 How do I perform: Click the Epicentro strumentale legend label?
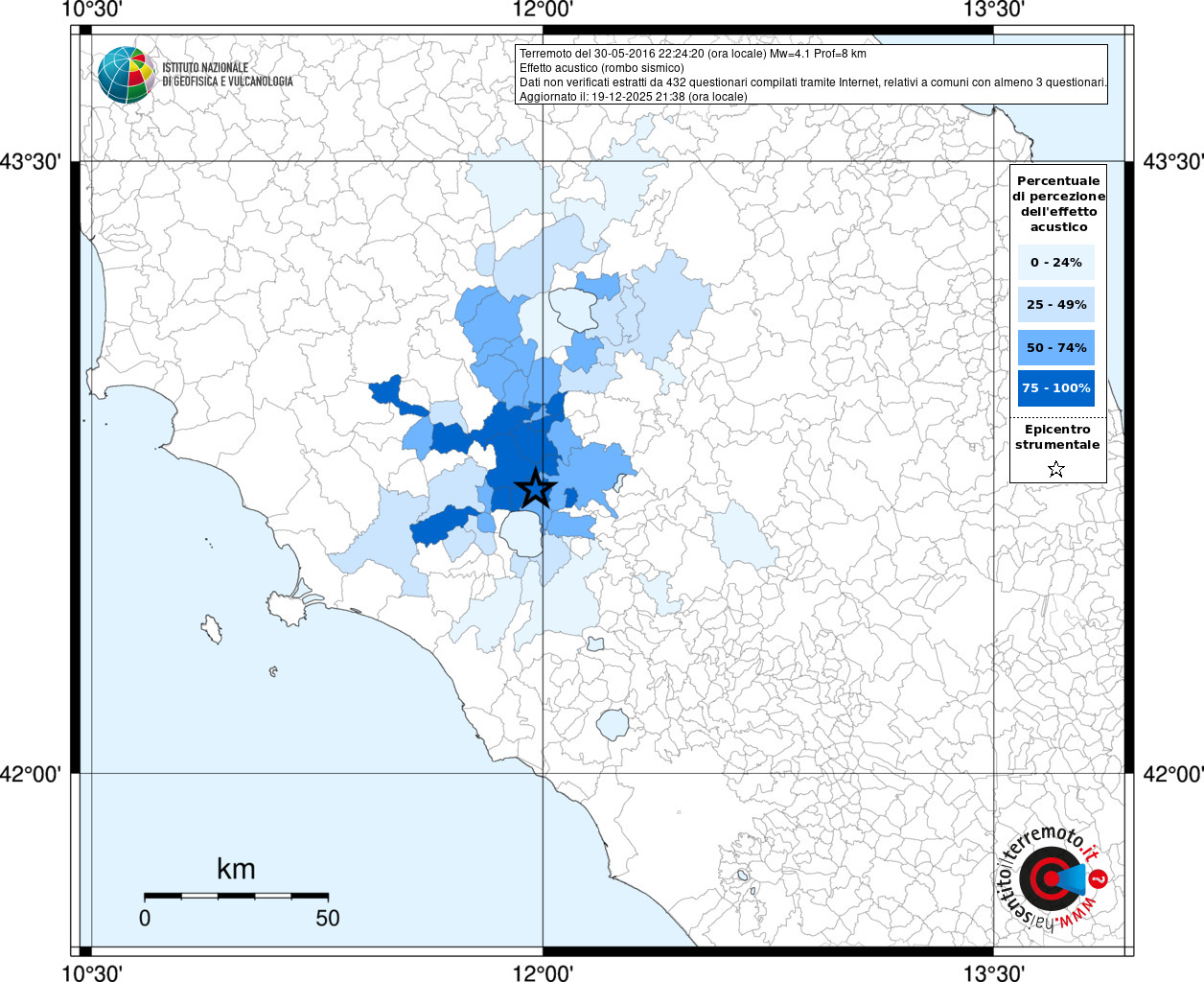point(1057,437)
